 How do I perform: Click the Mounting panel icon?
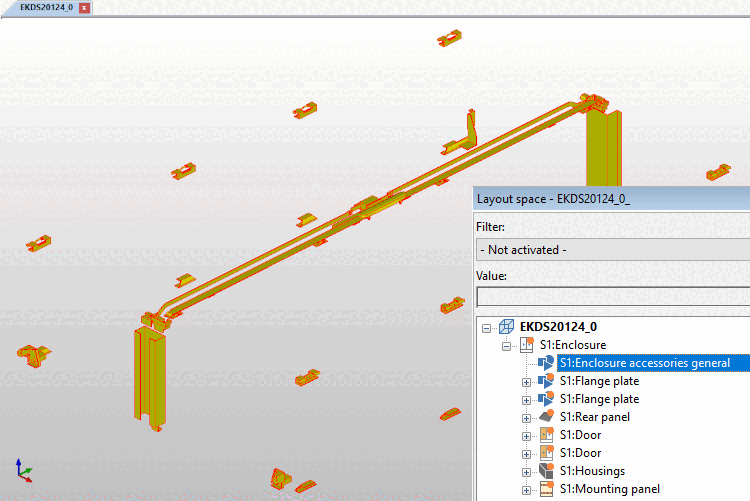546,489
